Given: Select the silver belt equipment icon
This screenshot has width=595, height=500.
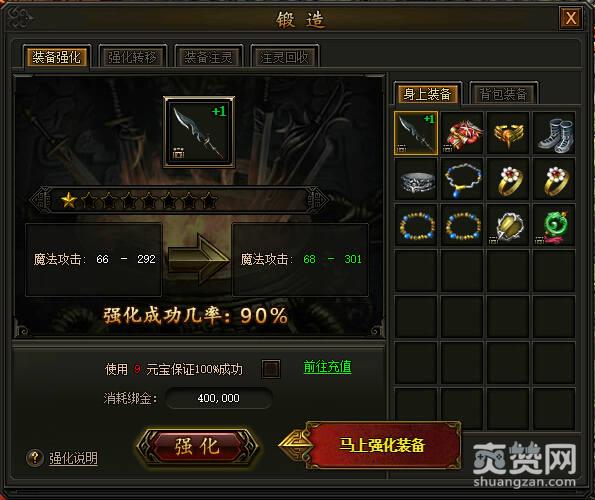Looking at the screenshot, I should point(416,179).
